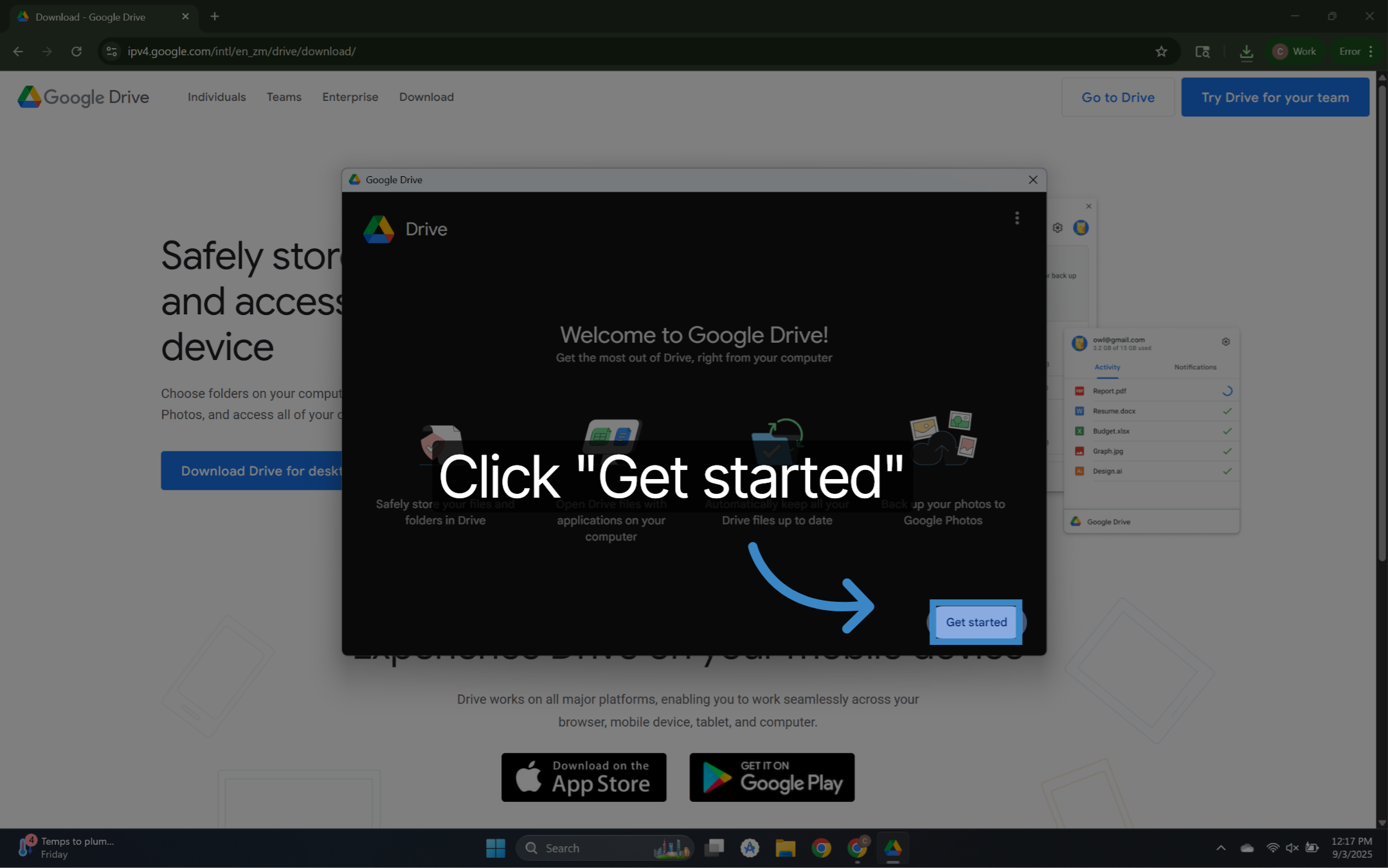Open the App Store download badge

pyautogui.click(x=584, y=777)
